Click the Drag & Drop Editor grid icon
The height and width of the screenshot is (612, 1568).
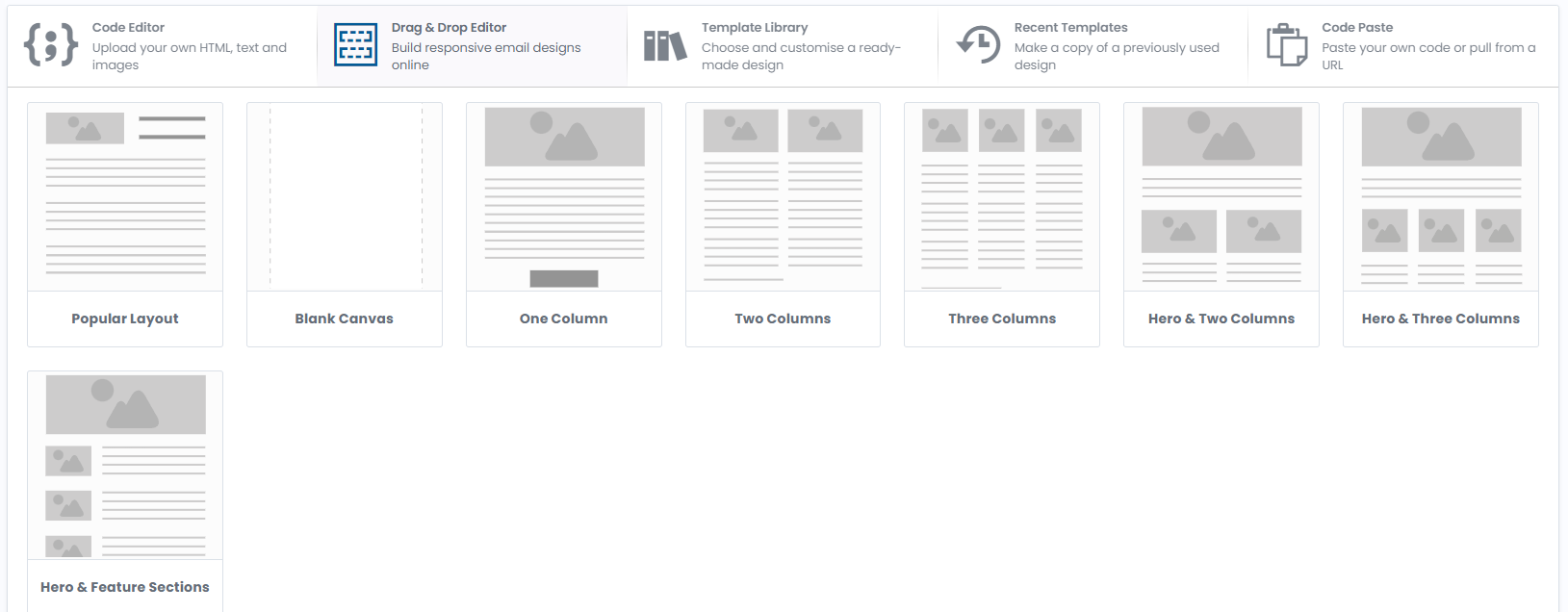355,45
